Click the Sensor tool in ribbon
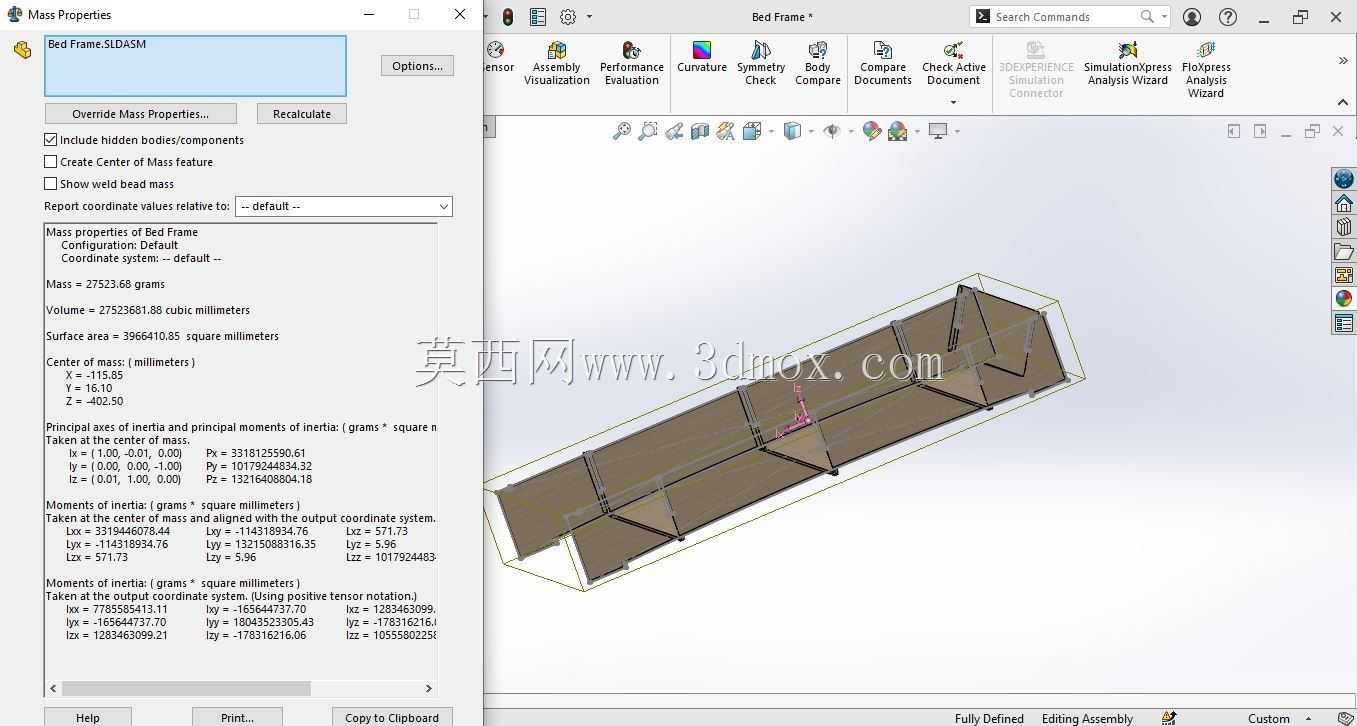 pos(497,57)
